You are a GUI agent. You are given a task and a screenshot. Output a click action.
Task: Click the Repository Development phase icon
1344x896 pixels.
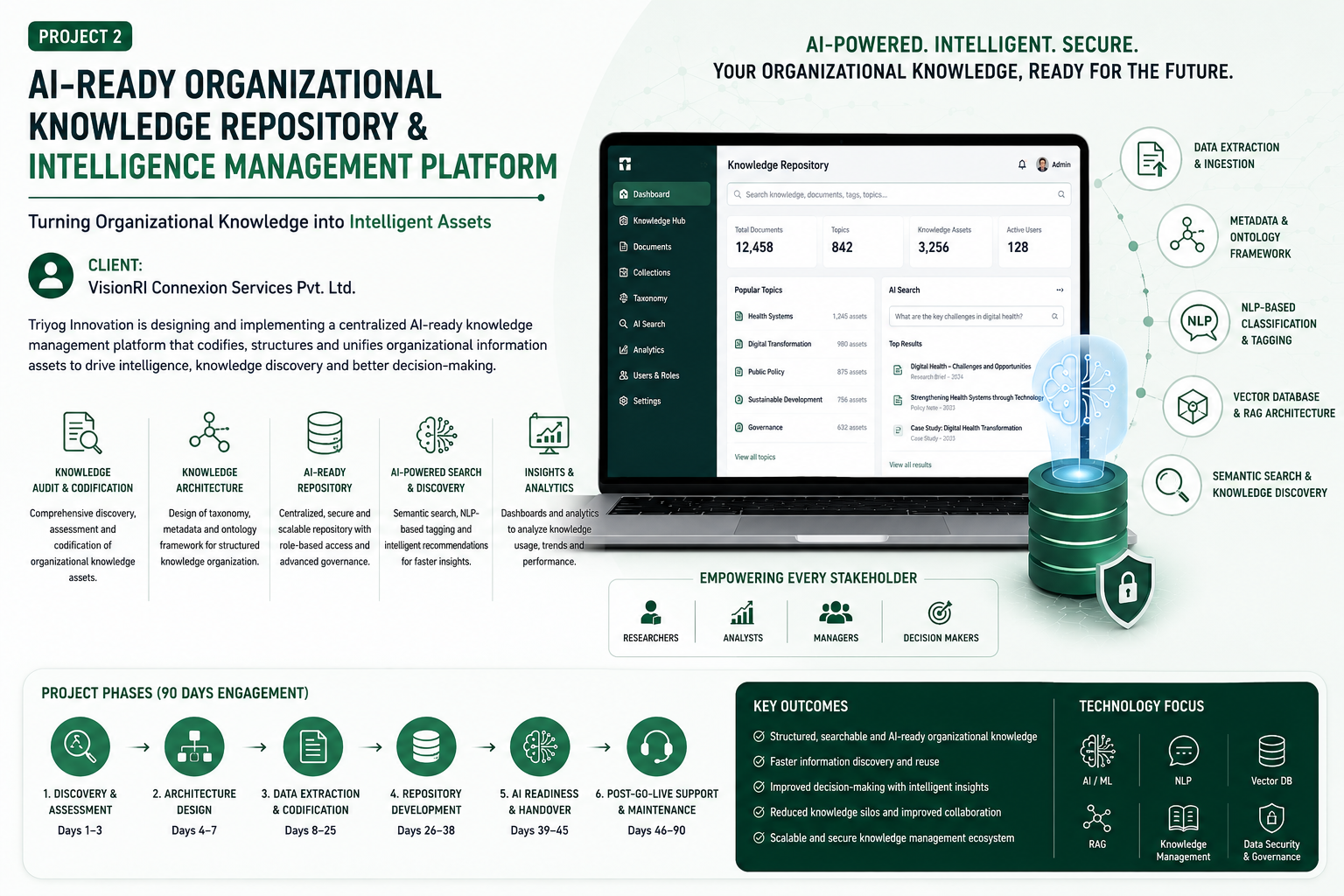[x=426, y=746]
